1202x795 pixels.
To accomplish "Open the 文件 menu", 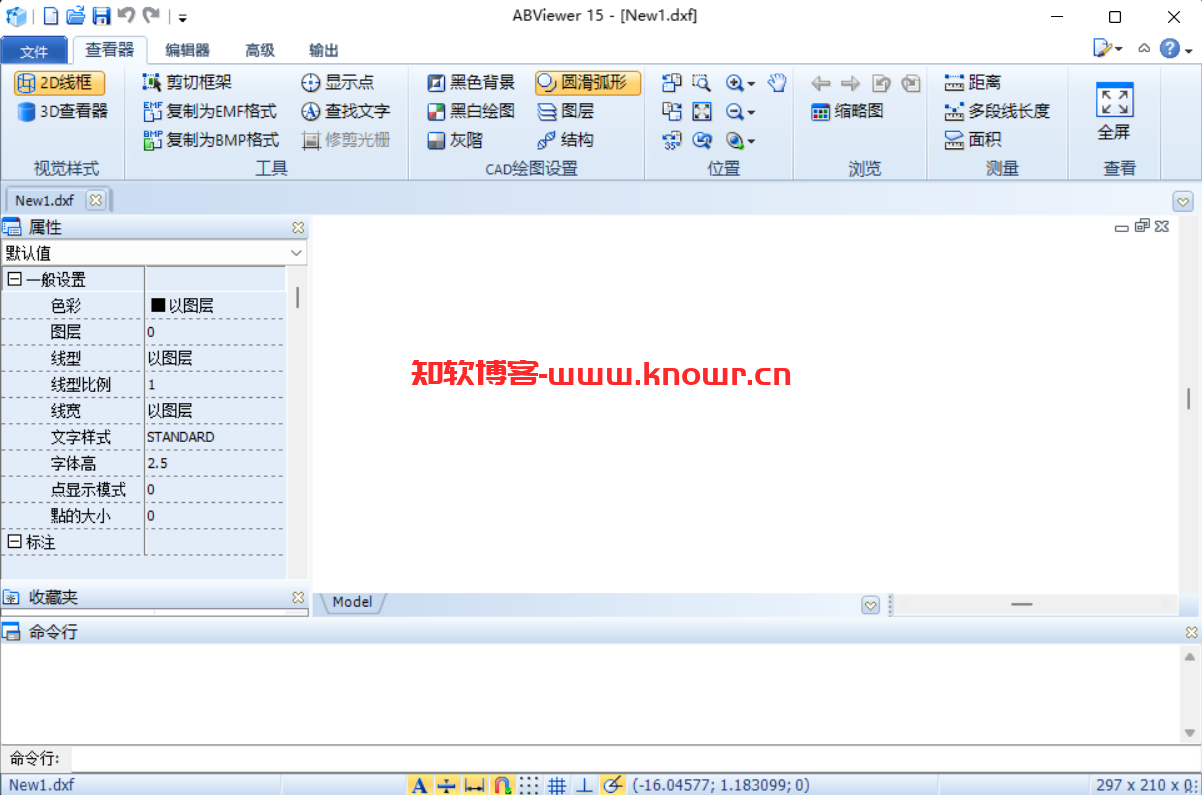I will (34, 51).
